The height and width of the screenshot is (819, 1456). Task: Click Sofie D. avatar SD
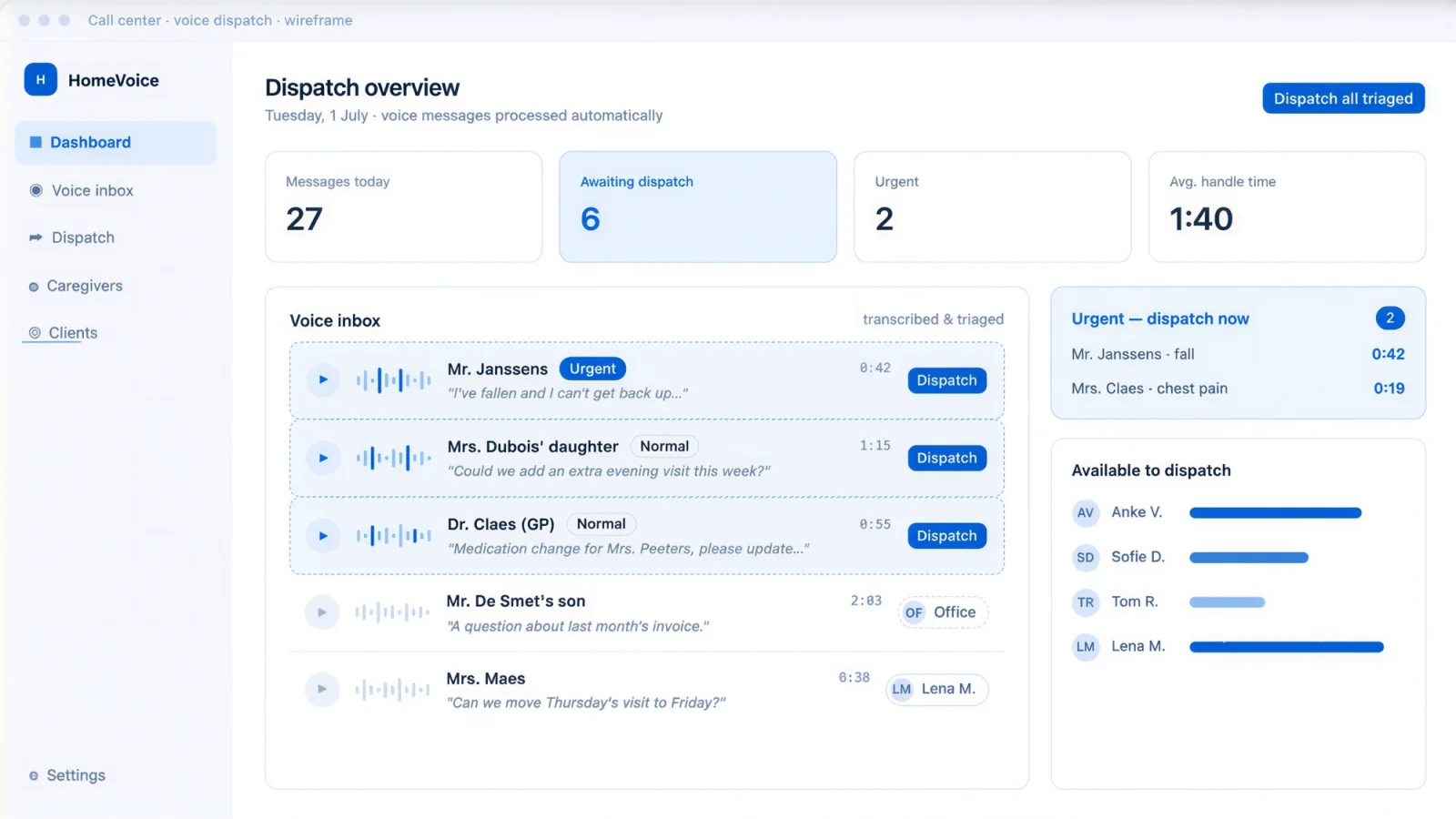point(1086,558)
